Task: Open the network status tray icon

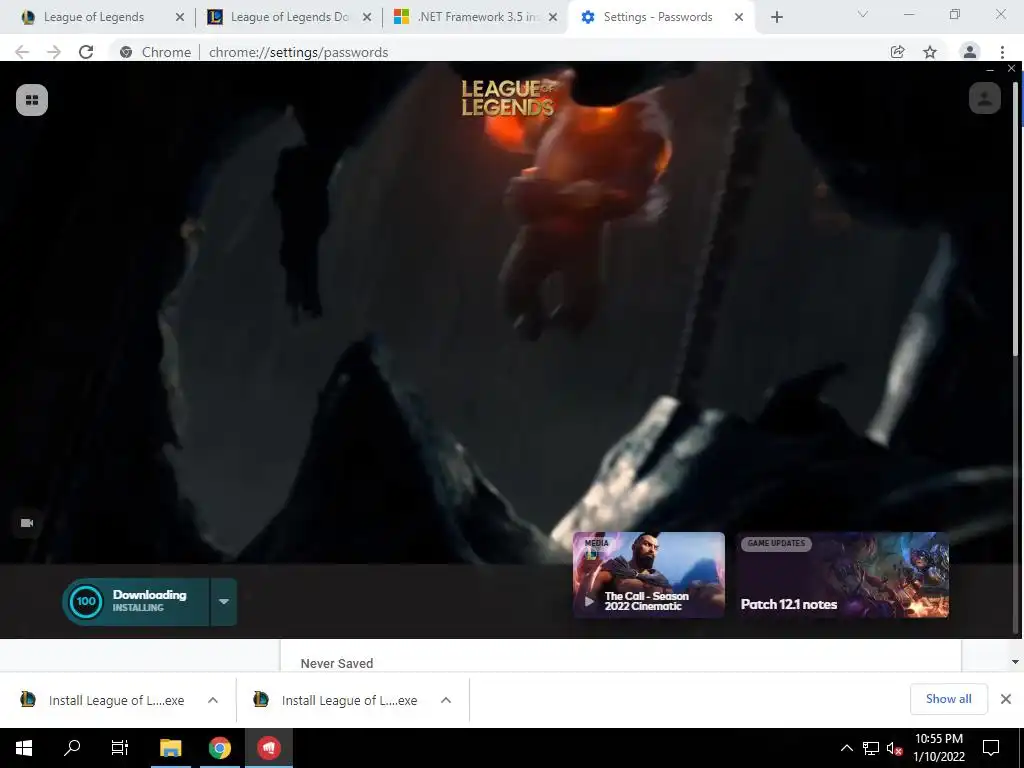Action: (871, 748)
